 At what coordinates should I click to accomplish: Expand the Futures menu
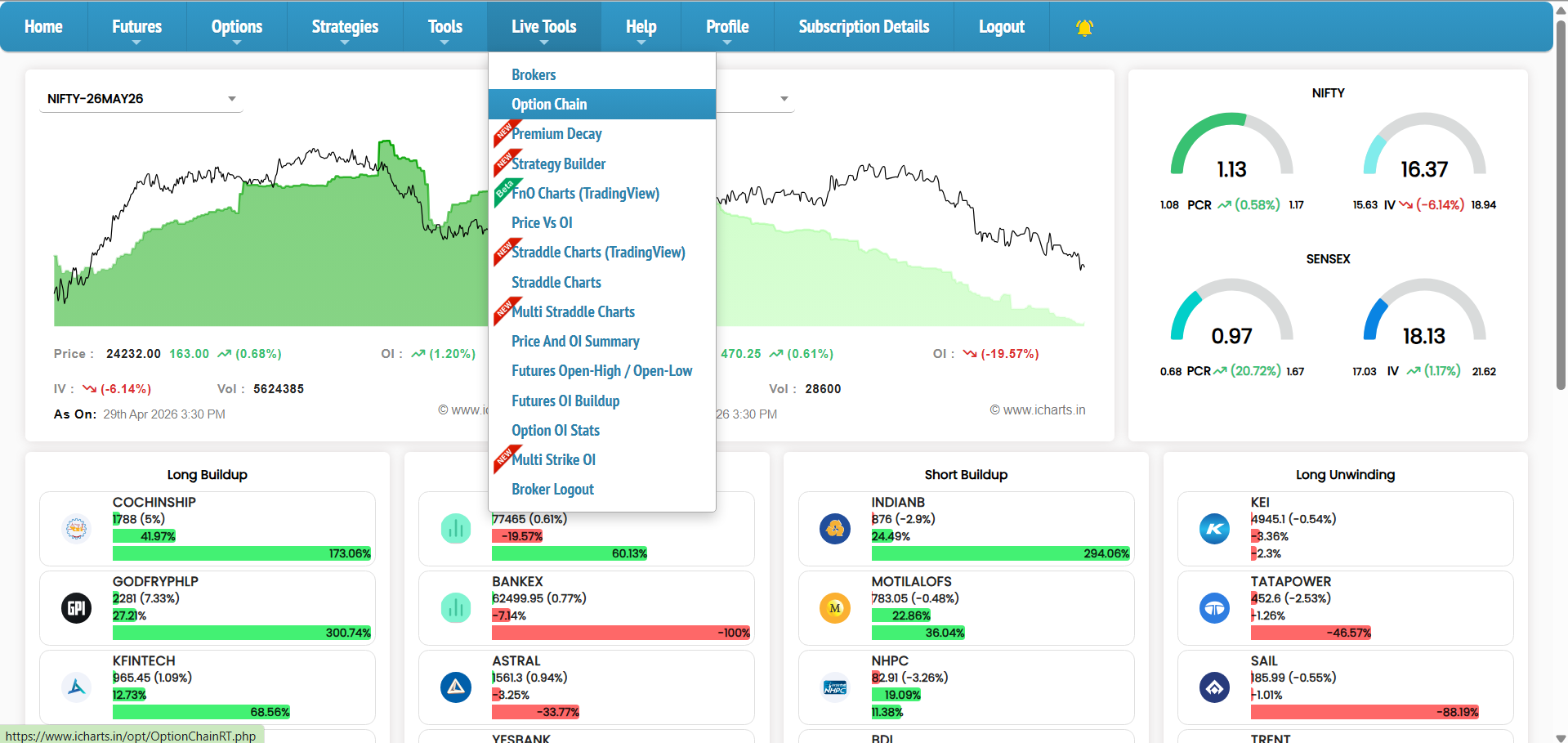[136, 27]
